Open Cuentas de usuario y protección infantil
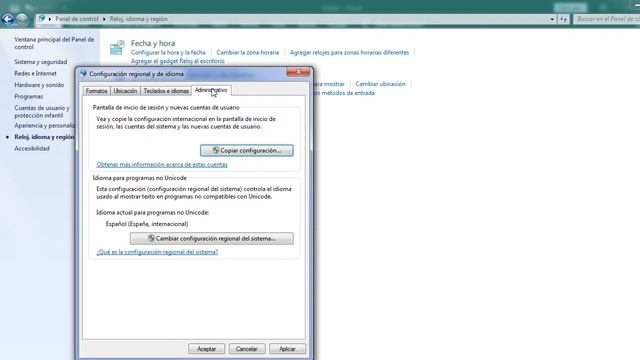 pyautogui.click(x=42, y=111)
